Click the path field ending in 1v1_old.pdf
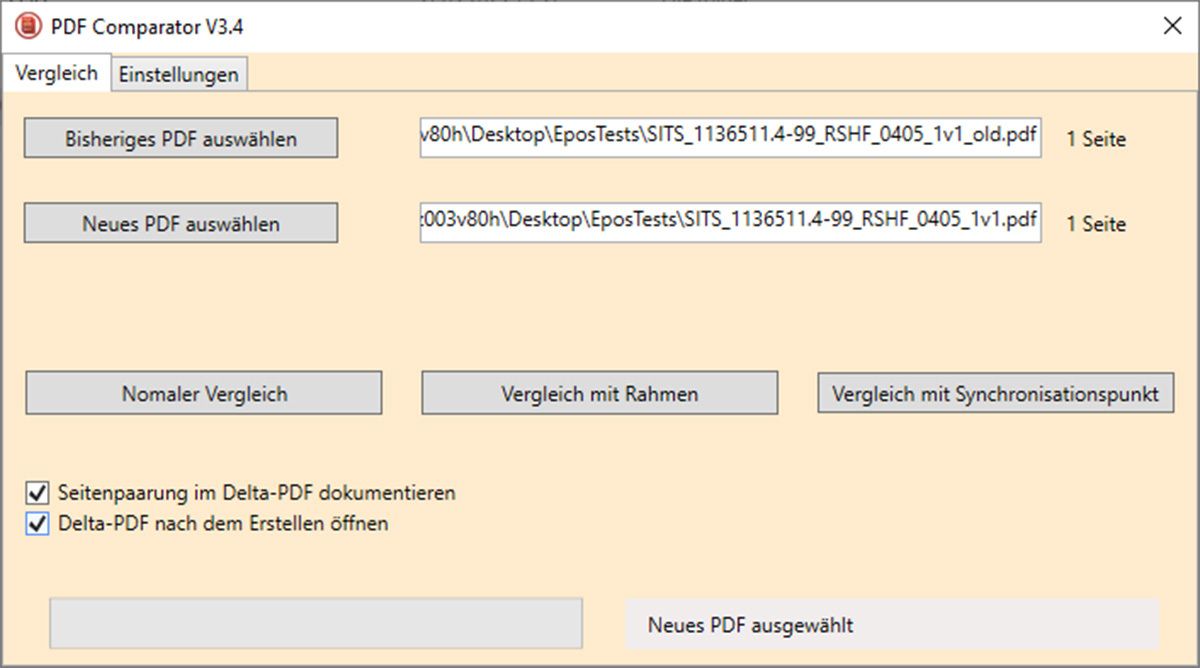The width and height of the screenshot is (1200, 668). pyautogui.click(x=730, y=139)
